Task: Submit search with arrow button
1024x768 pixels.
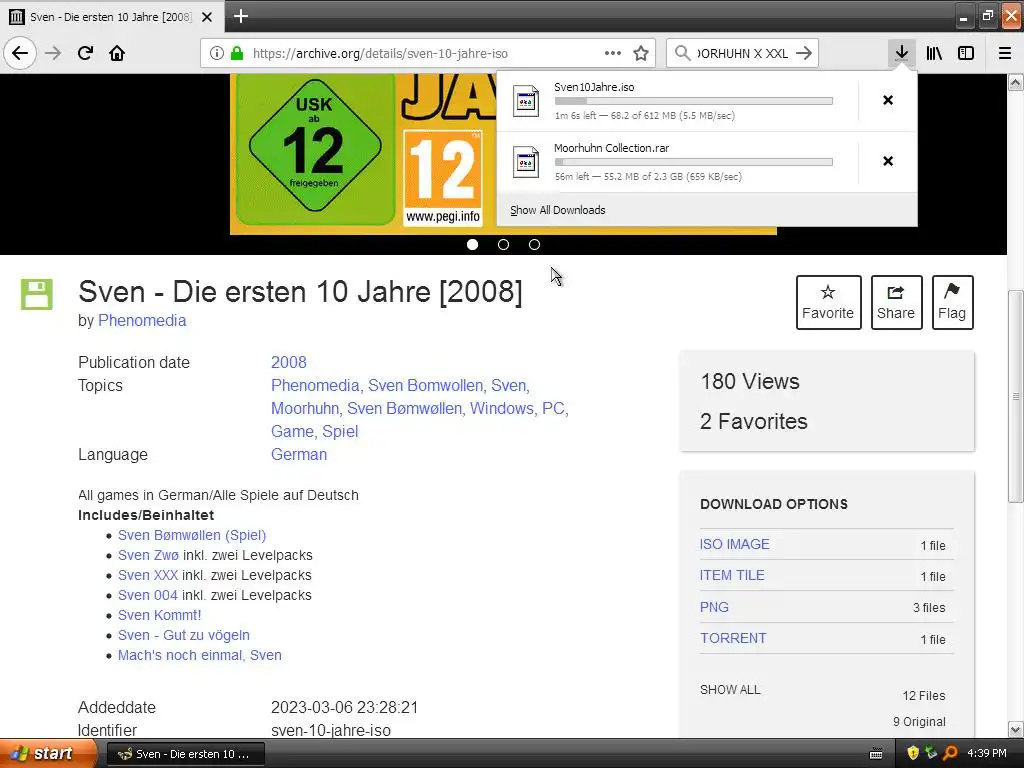Action: [804, 53]
